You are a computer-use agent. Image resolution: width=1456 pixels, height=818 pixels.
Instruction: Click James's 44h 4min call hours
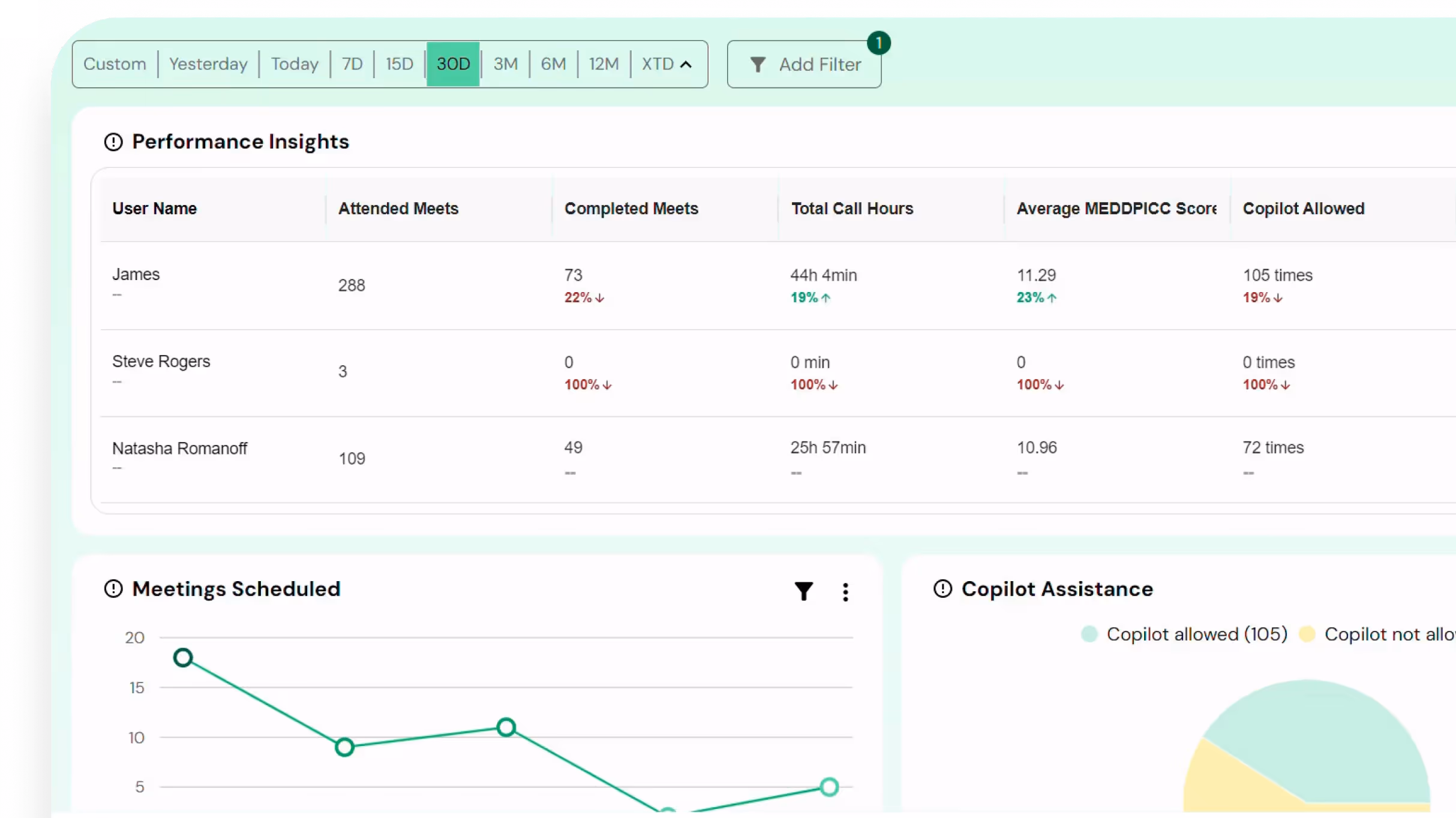point(824,275)
